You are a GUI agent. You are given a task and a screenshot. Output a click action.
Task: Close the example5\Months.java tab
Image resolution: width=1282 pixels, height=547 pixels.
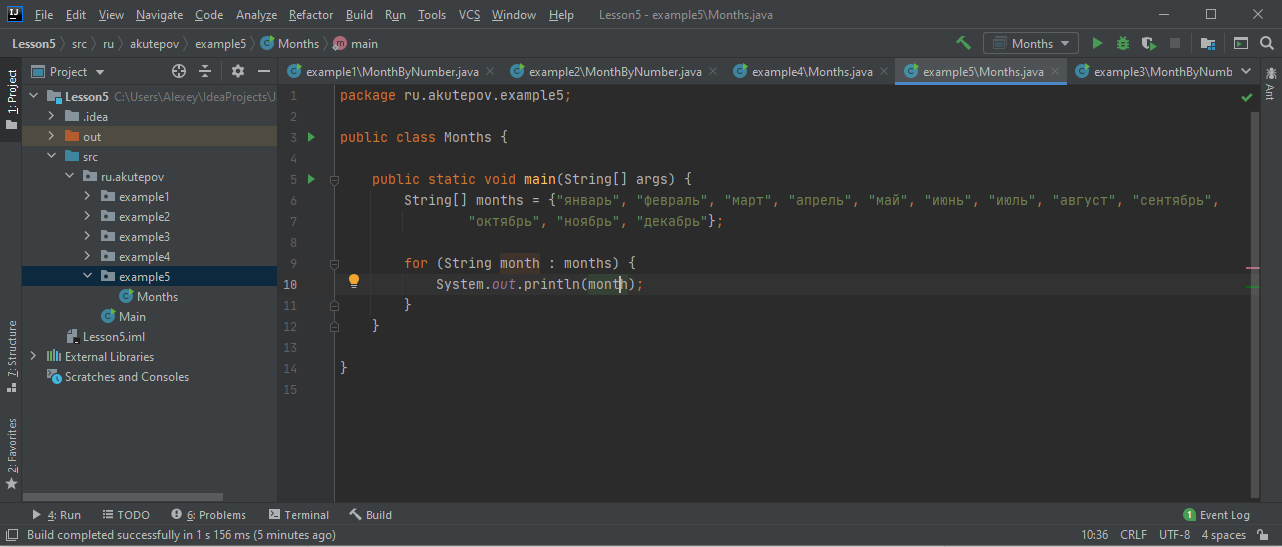(x=1055, y=72)
